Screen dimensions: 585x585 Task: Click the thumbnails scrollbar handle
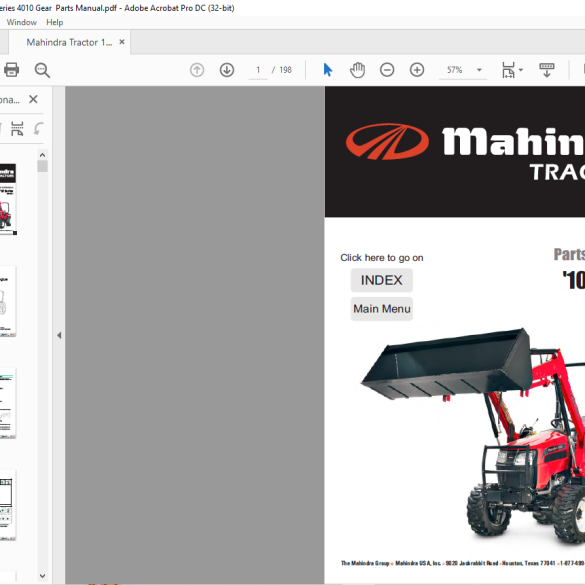[x=42, y=166]
